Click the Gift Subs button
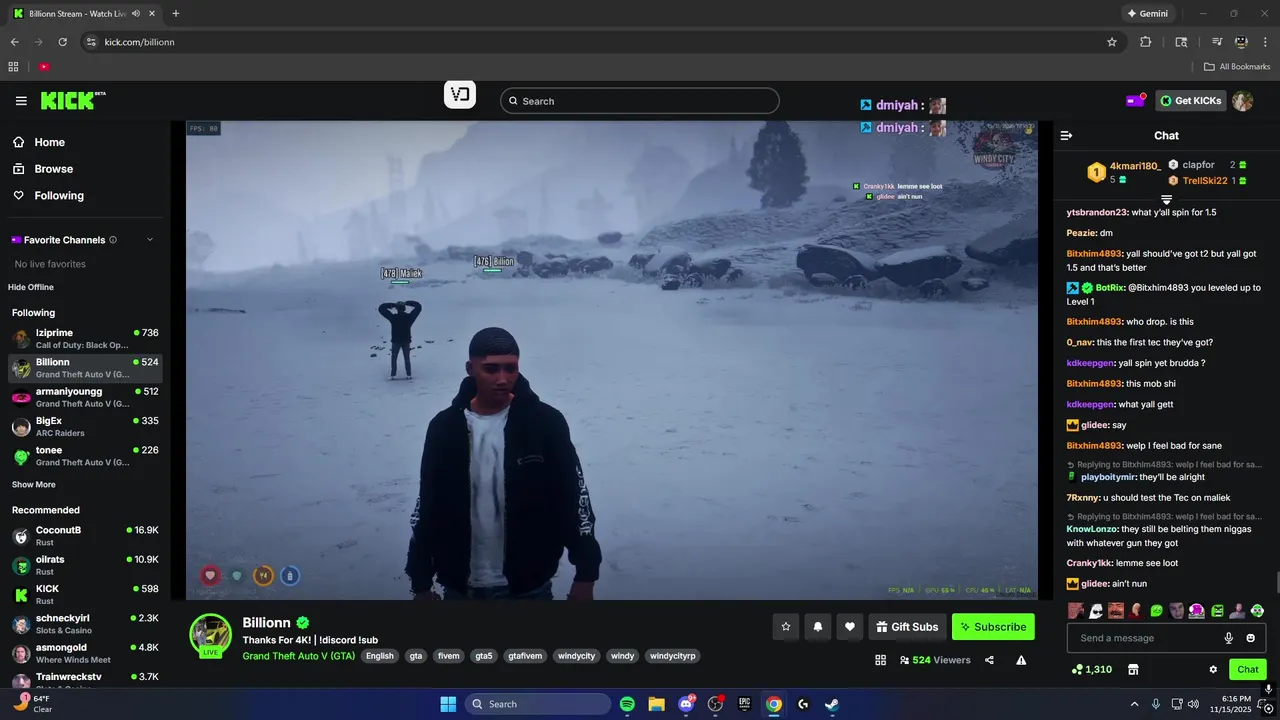This screenshot has width=1280, height=720. pos(907,627)
